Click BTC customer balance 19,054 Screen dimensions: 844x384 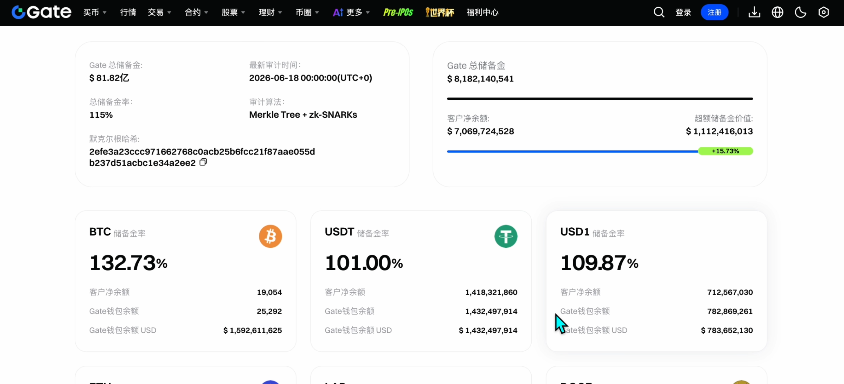click(x=269, y=292)
